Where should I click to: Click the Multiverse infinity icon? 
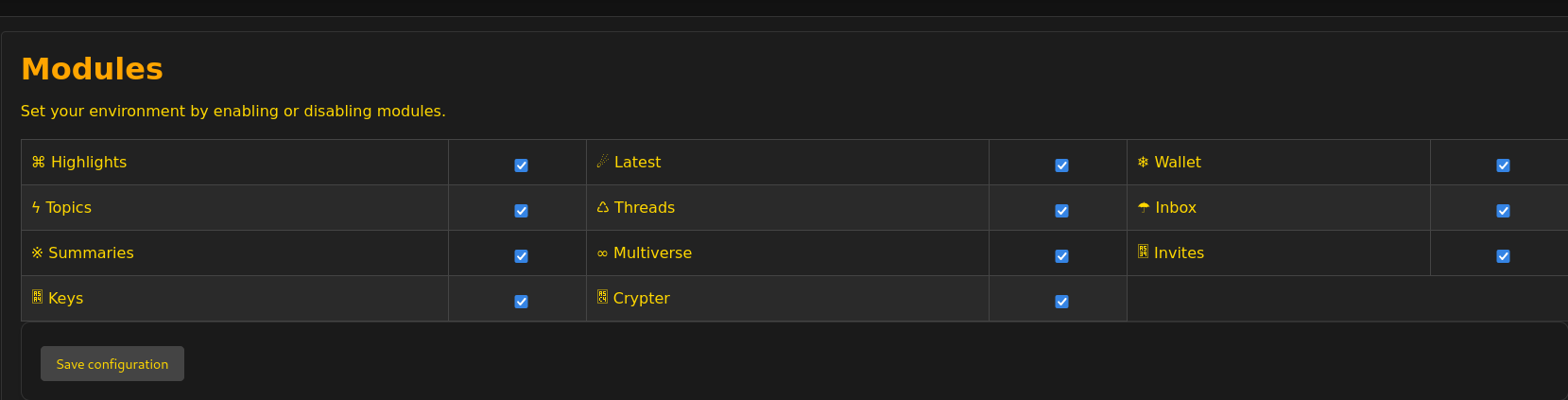602,253
